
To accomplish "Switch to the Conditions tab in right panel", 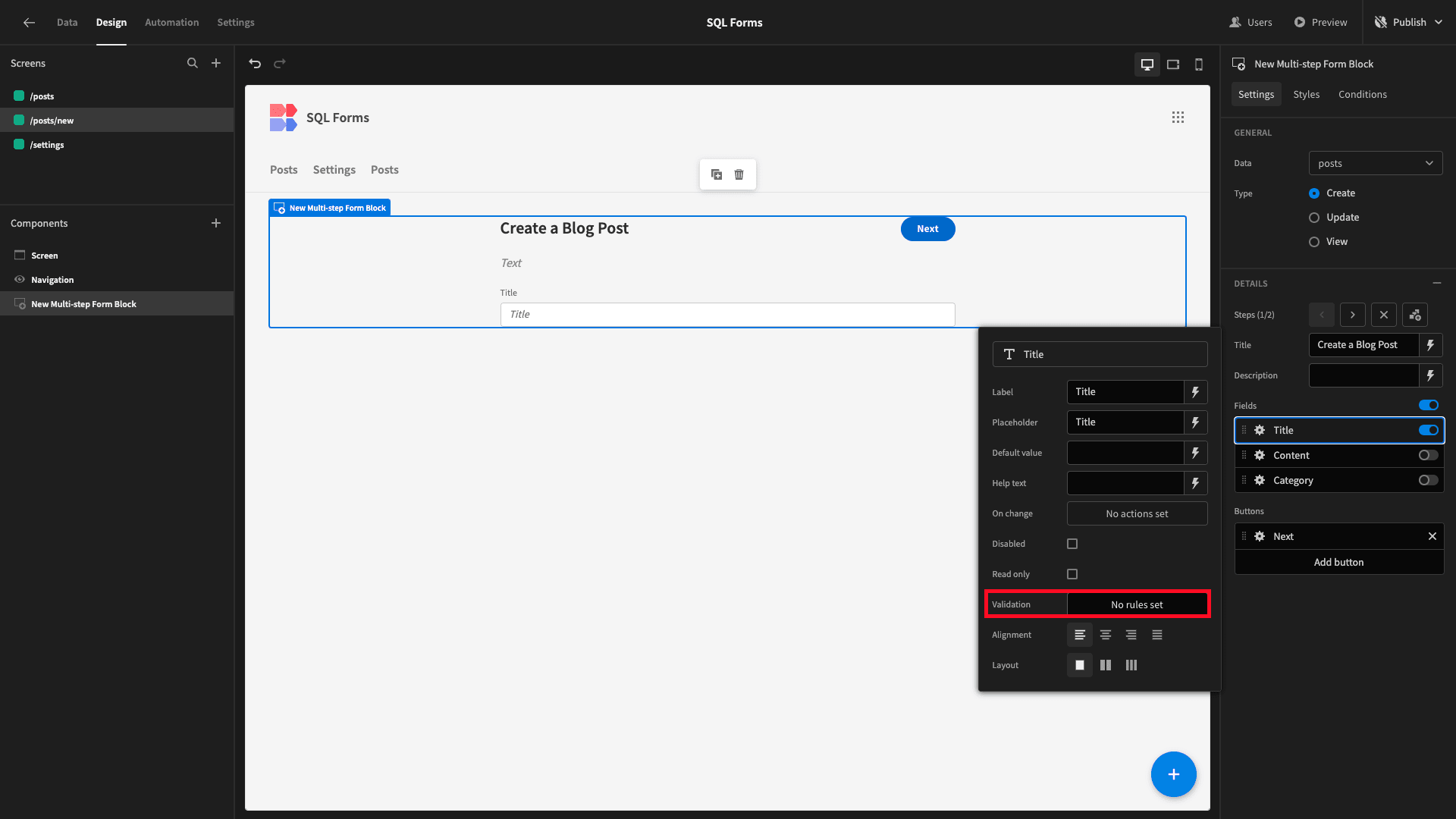I will [1362, 94].
